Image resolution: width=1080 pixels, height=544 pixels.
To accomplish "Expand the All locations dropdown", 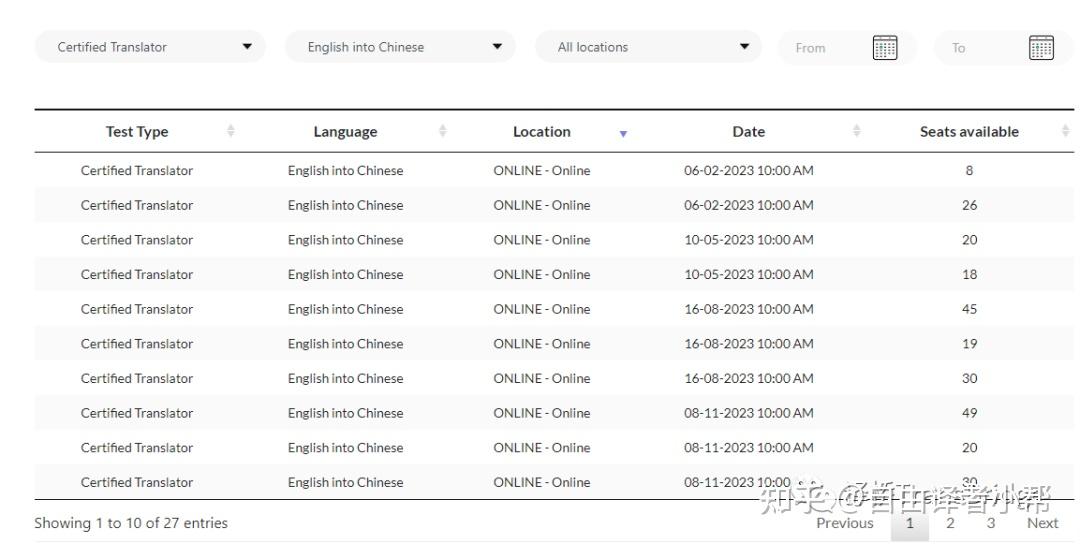I will click(x=648, y=47).
